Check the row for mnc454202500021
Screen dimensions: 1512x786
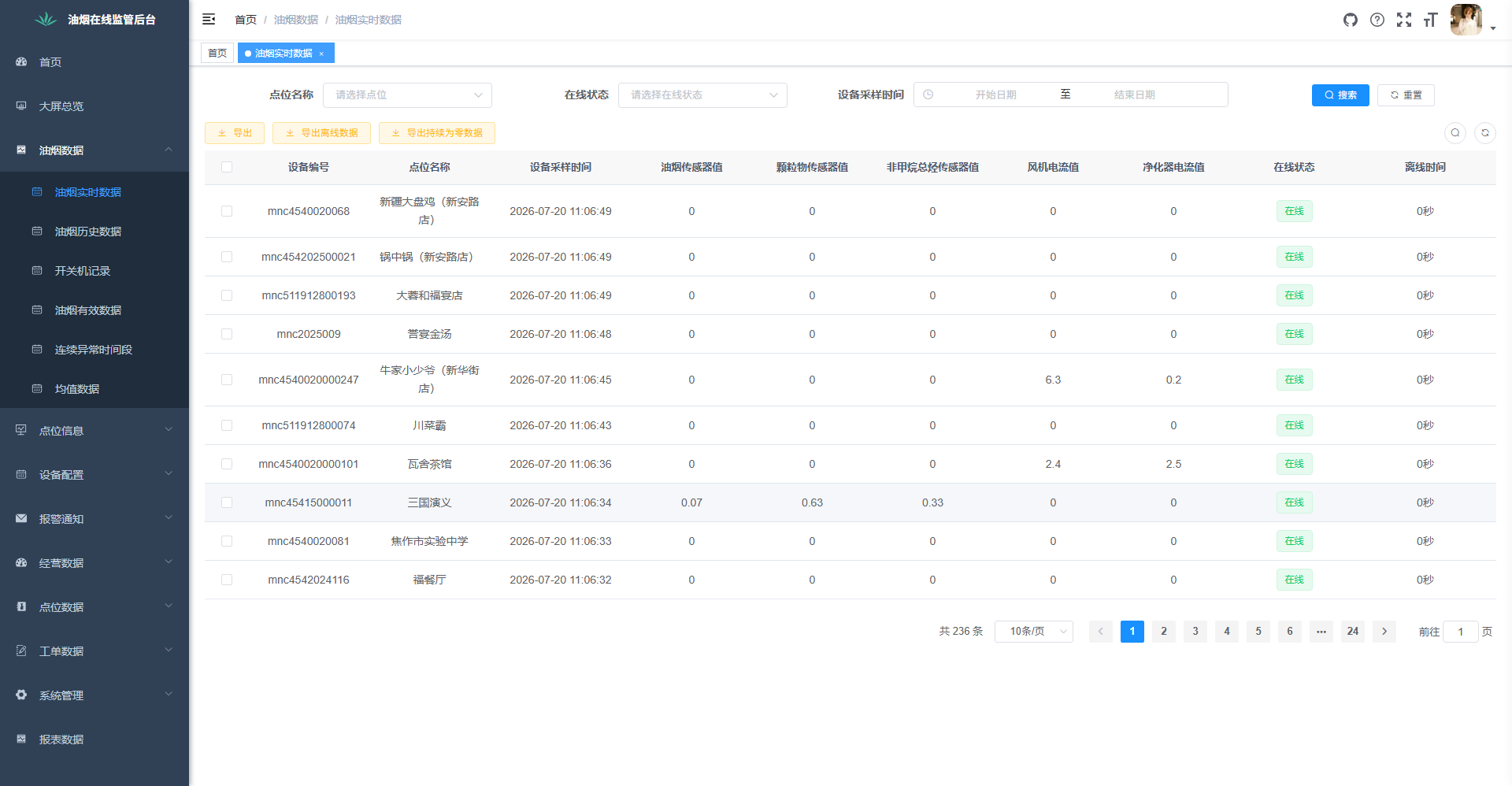(227, 257)
